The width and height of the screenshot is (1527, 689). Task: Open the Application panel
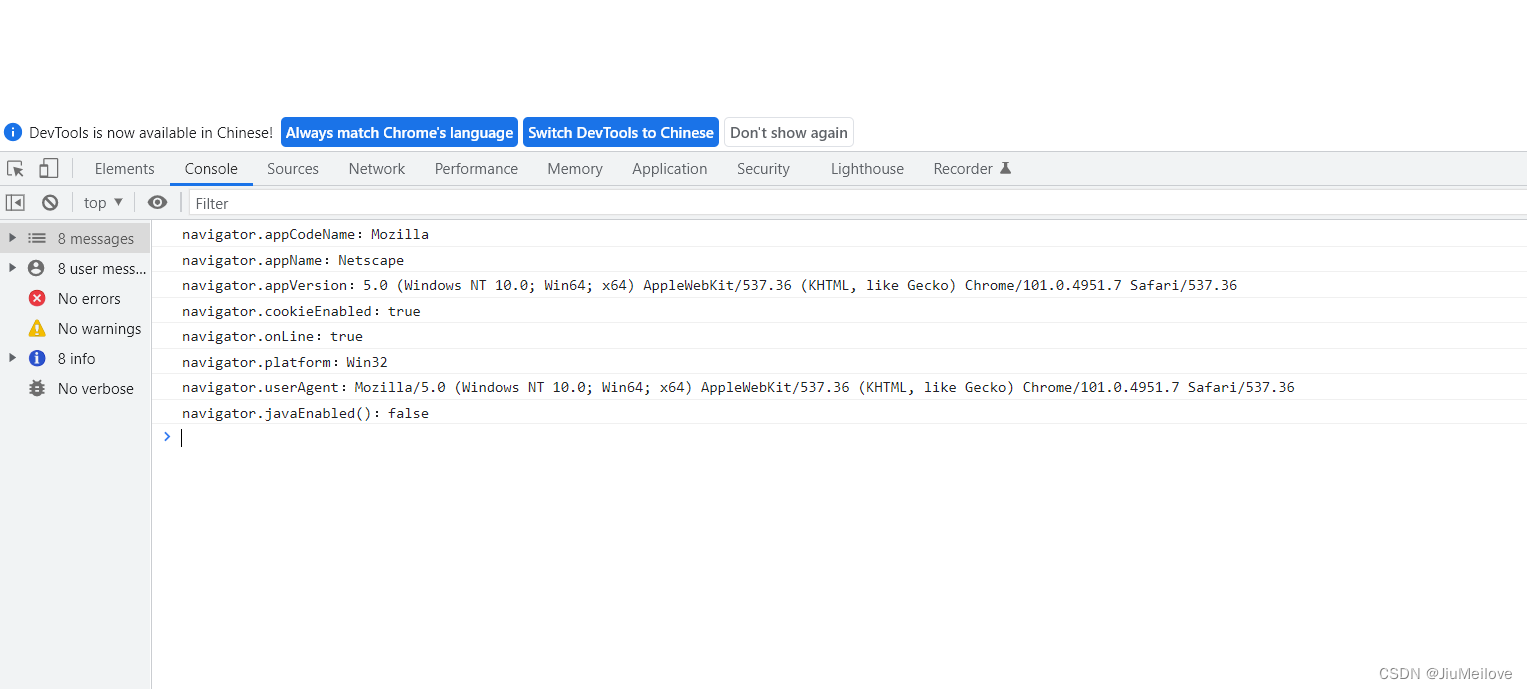coord(669,168)
